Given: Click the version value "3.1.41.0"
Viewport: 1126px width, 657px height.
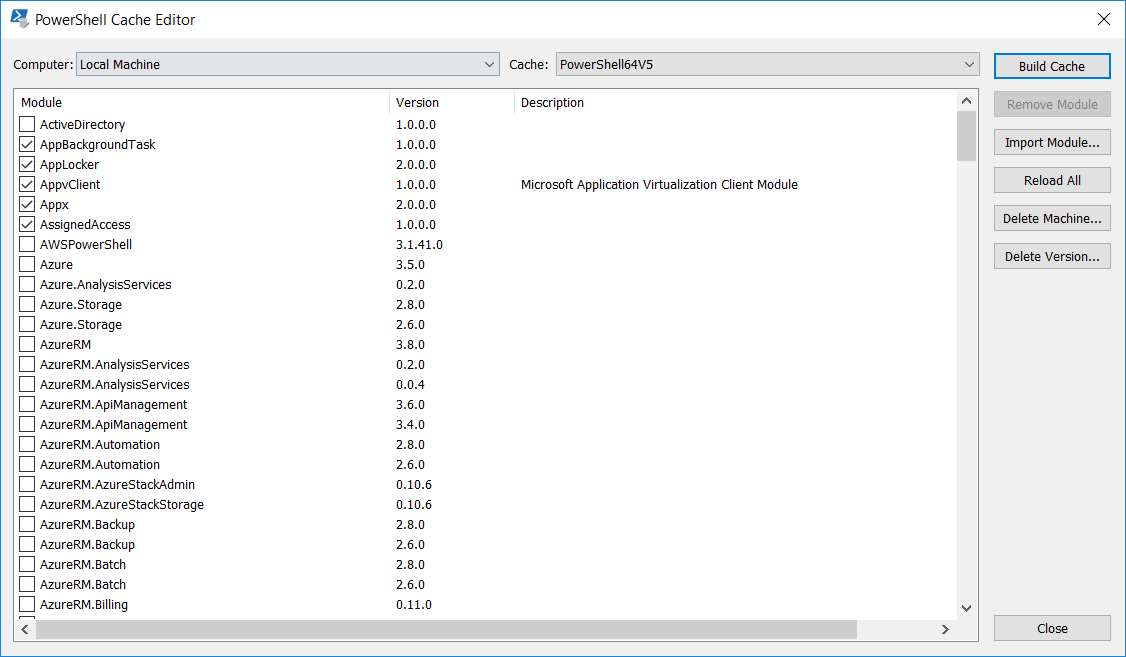Looking at the screenshot, I should pos(419,245).
